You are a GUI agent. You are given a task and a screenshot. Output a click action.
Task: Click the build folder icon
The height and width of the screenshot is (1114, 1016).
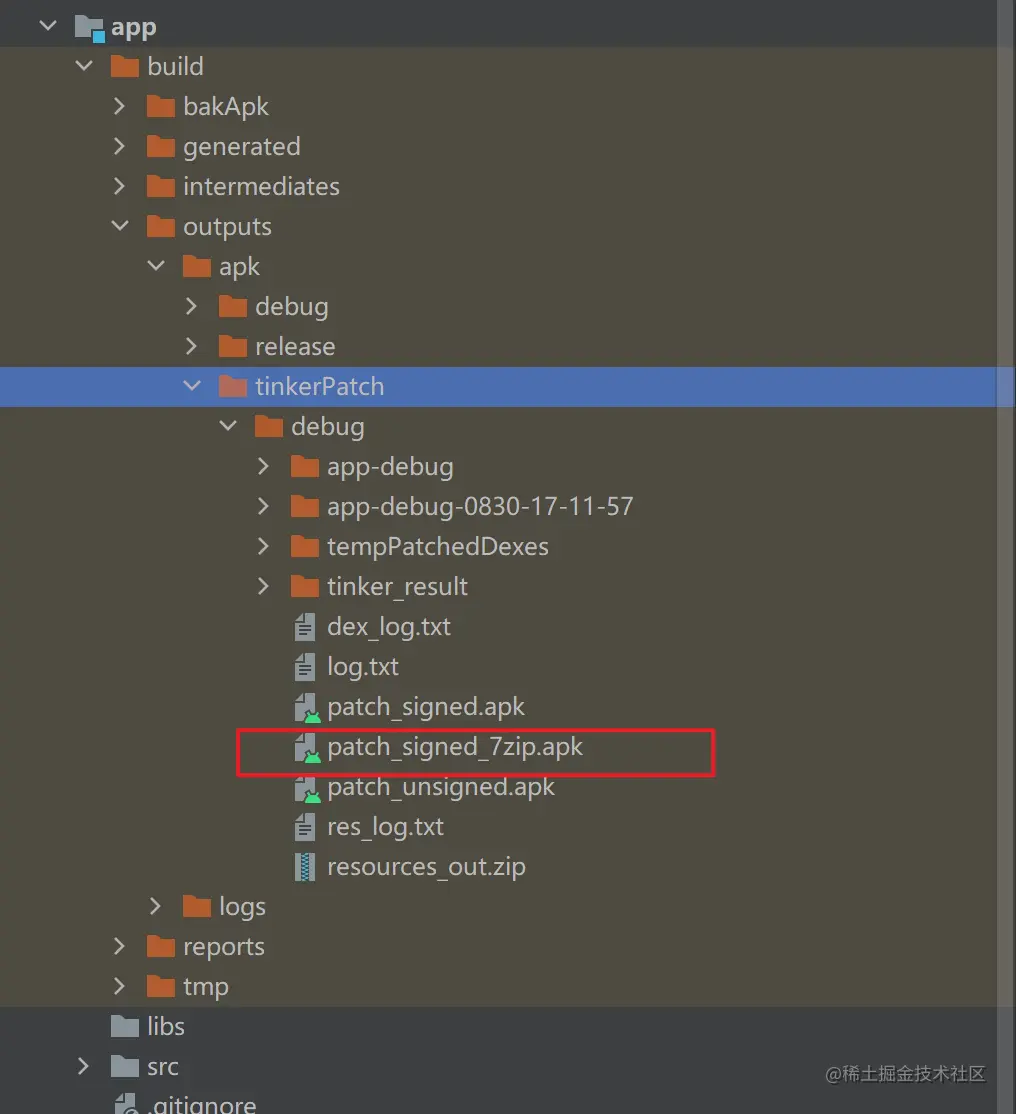point(125,67)
